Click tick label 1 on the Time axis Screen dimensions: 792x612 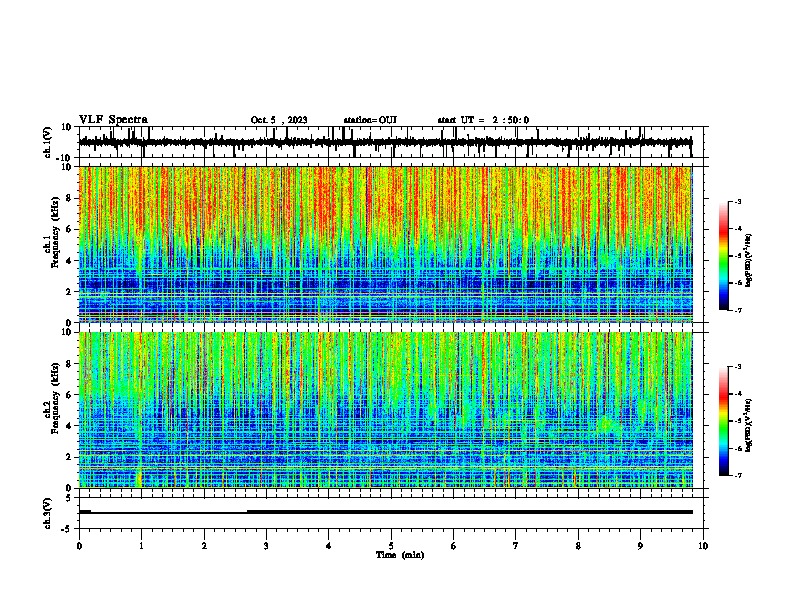[141, 546]
